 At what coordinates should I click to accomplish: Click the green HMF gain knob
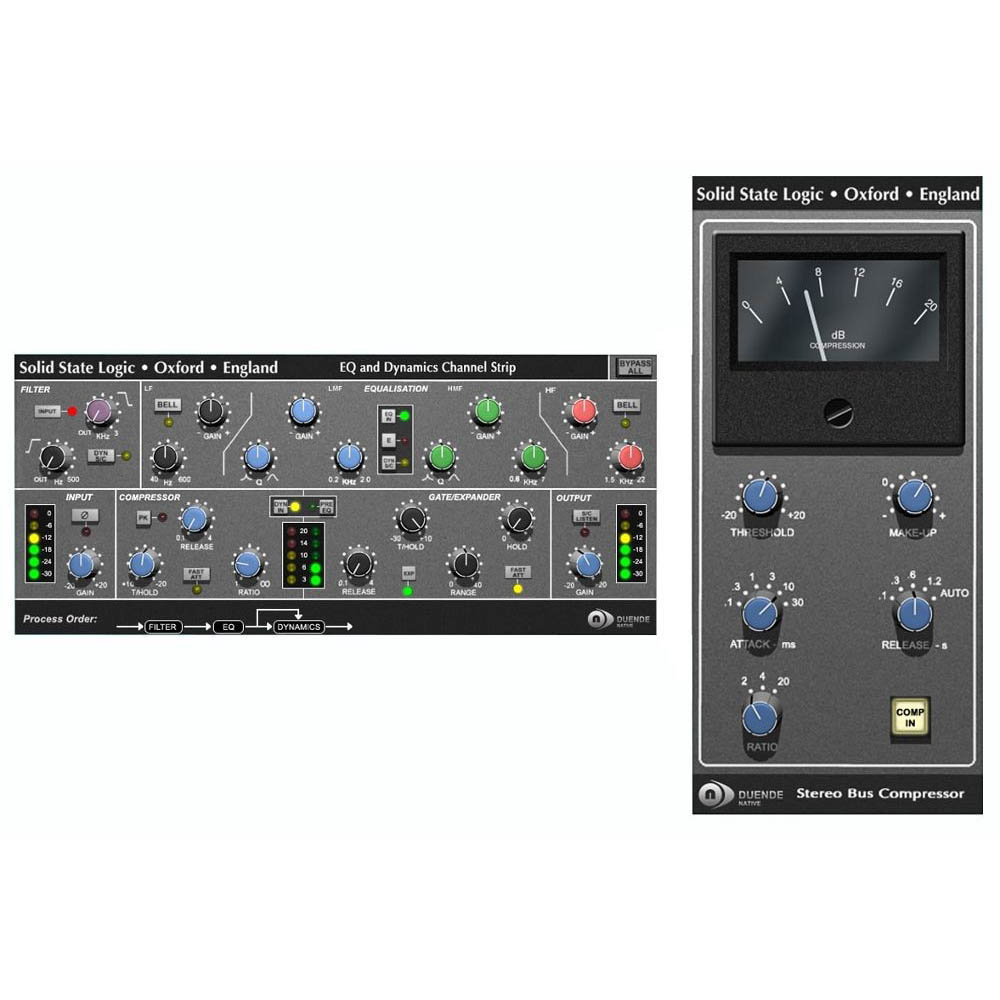487,411
